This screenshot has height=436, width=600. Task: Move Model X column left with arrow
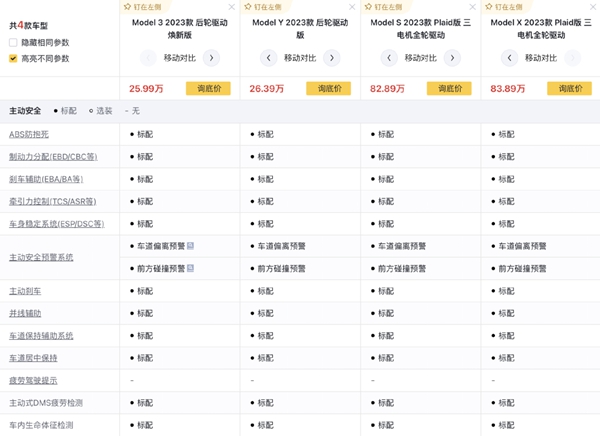[509, 58]
